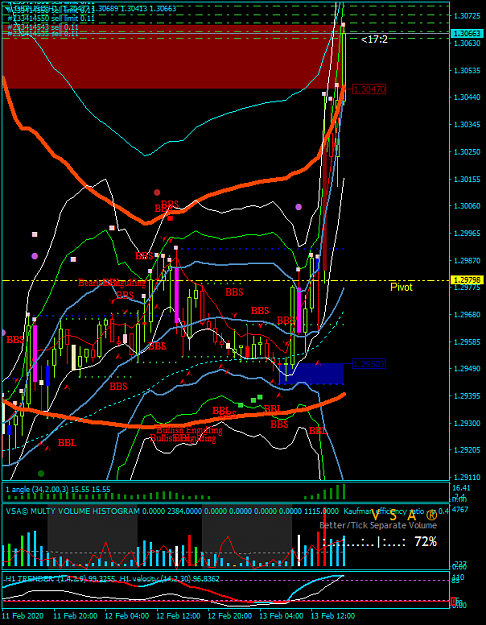Click the 1.30250 price scale value
The width and height of the screenshot is (486, 625).
[x=467, y=152]
